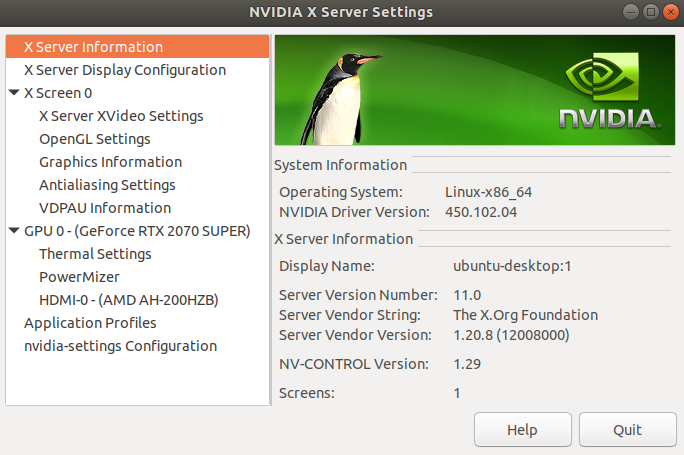Collapse the X Screen 0 triangle

point(14,92)
